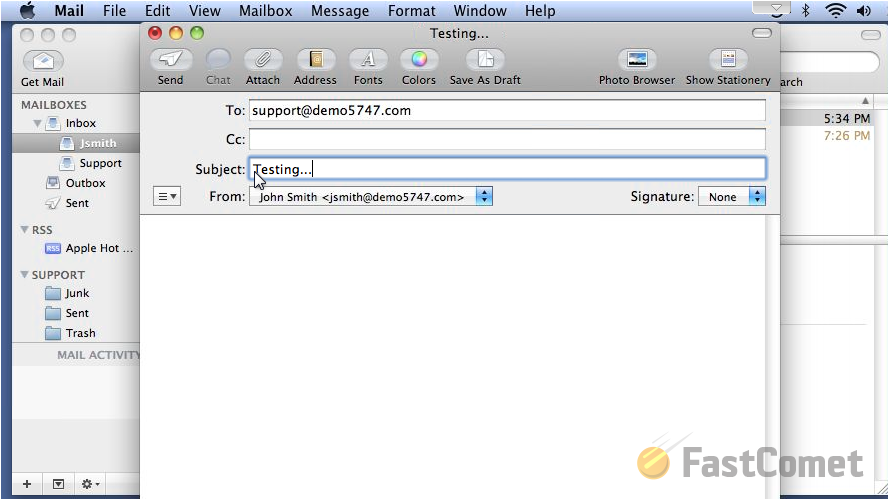Click the Get Mail envelope icon
Viewport: 889px width, 500px height.
(44, 61)
